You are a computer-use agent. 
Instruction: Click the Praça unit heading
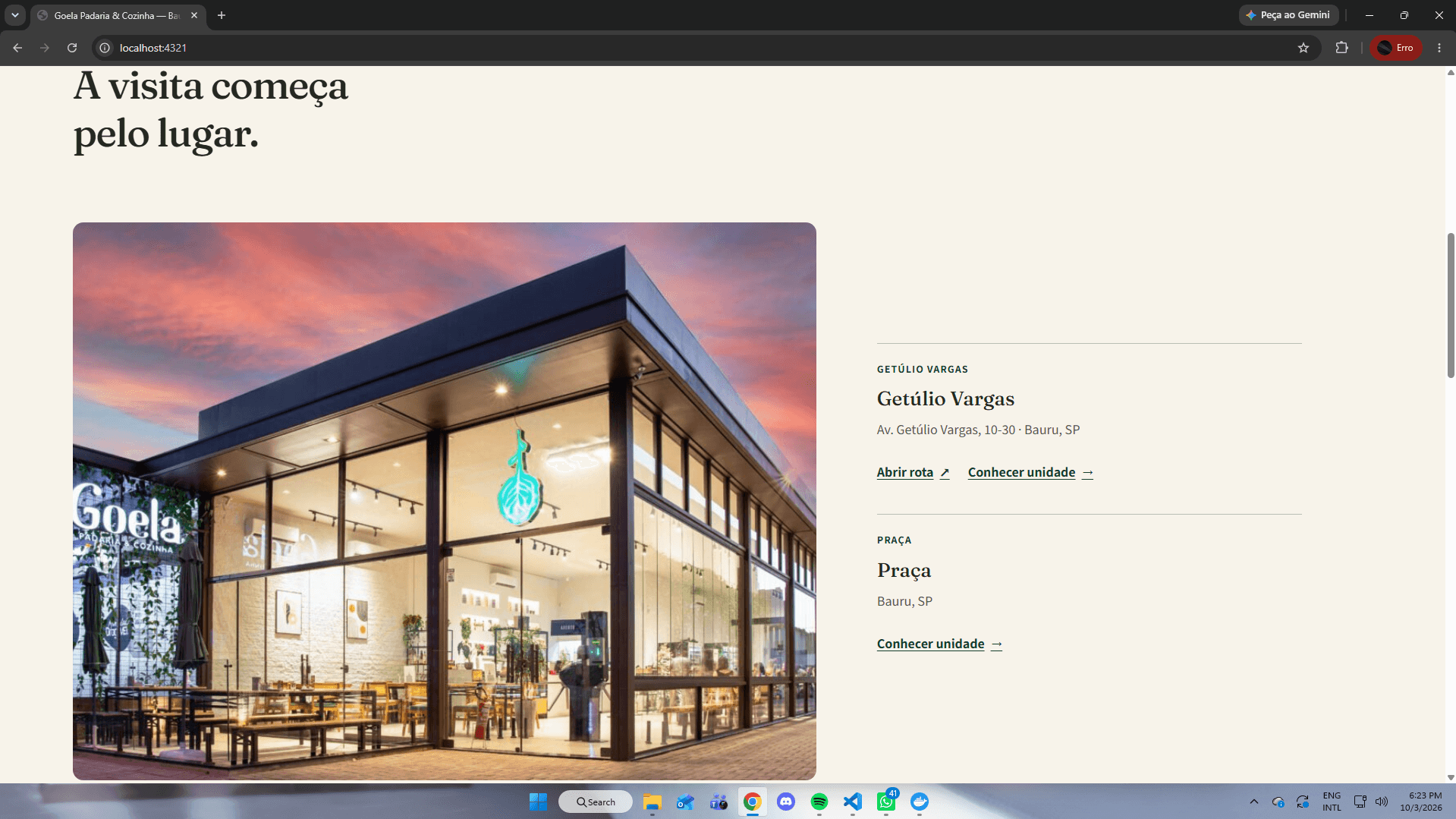904,570
